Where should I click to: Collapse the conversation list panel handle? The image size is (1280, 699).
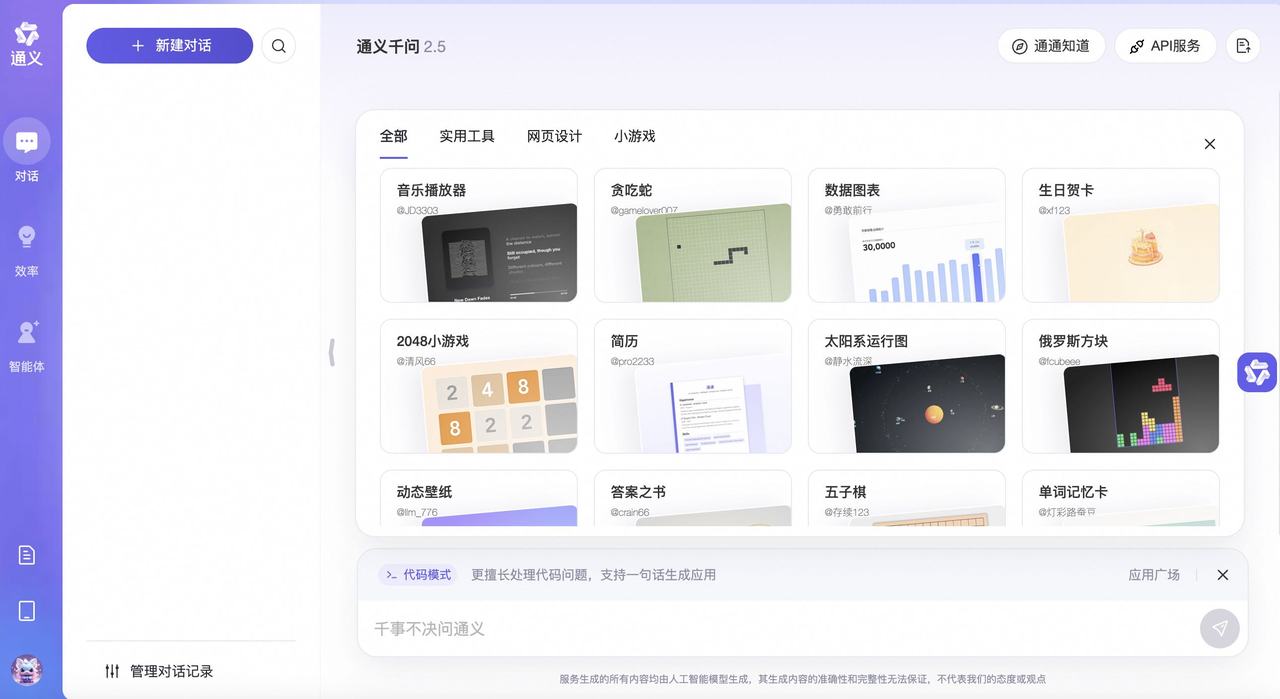click(x=332, y=352)
